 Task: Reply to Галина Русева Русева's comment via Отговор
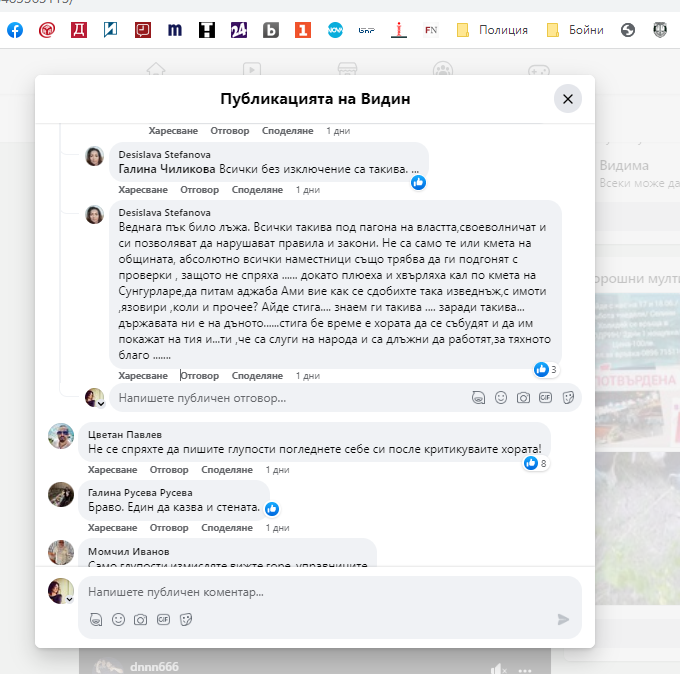[169, 527]
